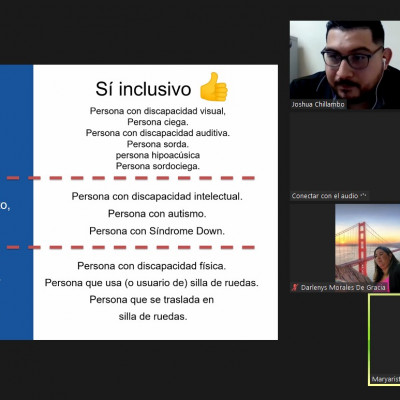Screen dimensions: 400x400
Task: Click the thumbs-up emoji beside the slide title
Action: point(214,87)
